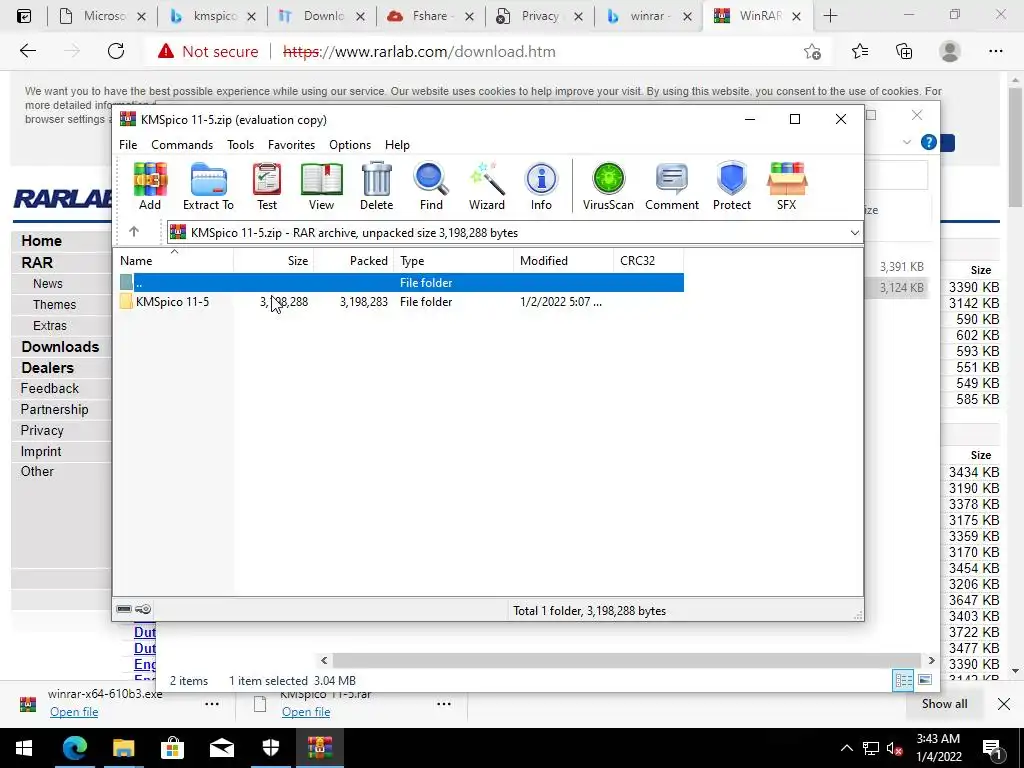Open a new browser tab
This screenshot has height=768, width=1024.
click(x=830, y=16)
